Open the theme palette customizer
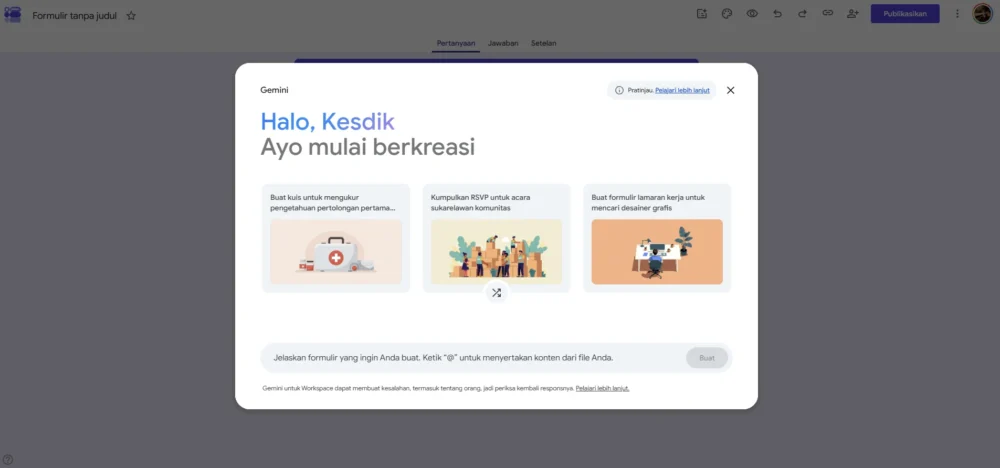This screenshot has height=468, width=1000. point(727,13)
